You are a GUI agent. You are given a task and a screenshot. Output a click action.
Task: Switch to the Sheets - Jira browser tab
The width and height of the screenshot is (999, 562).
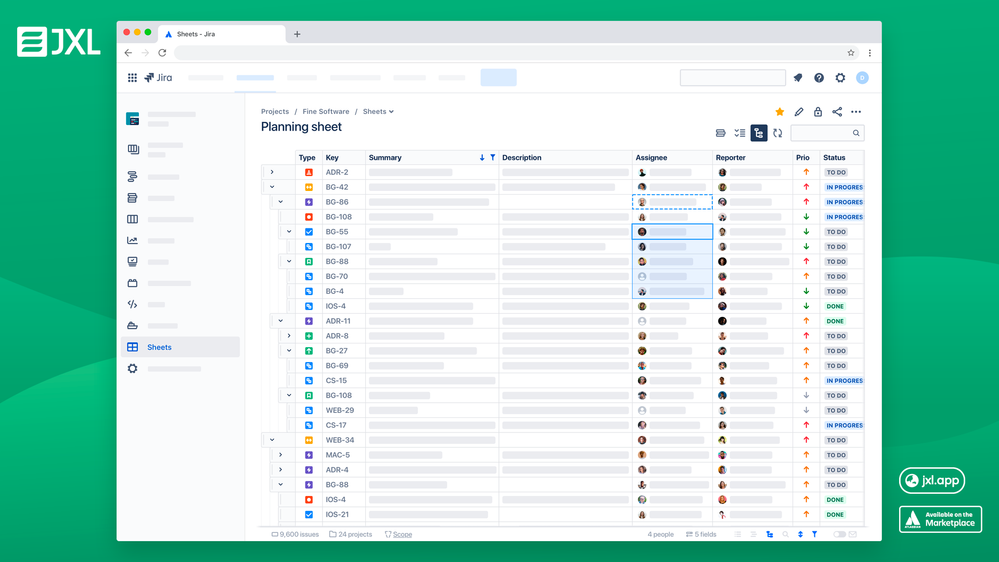point(220,34)
